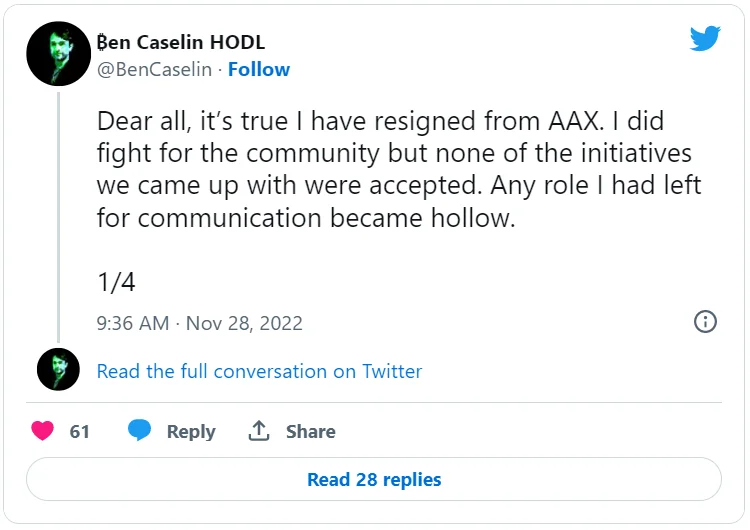Image resolution: width=750 pixels, height=530 pixels.
Task: Click the 61 likes count
Action: point(80,431)
